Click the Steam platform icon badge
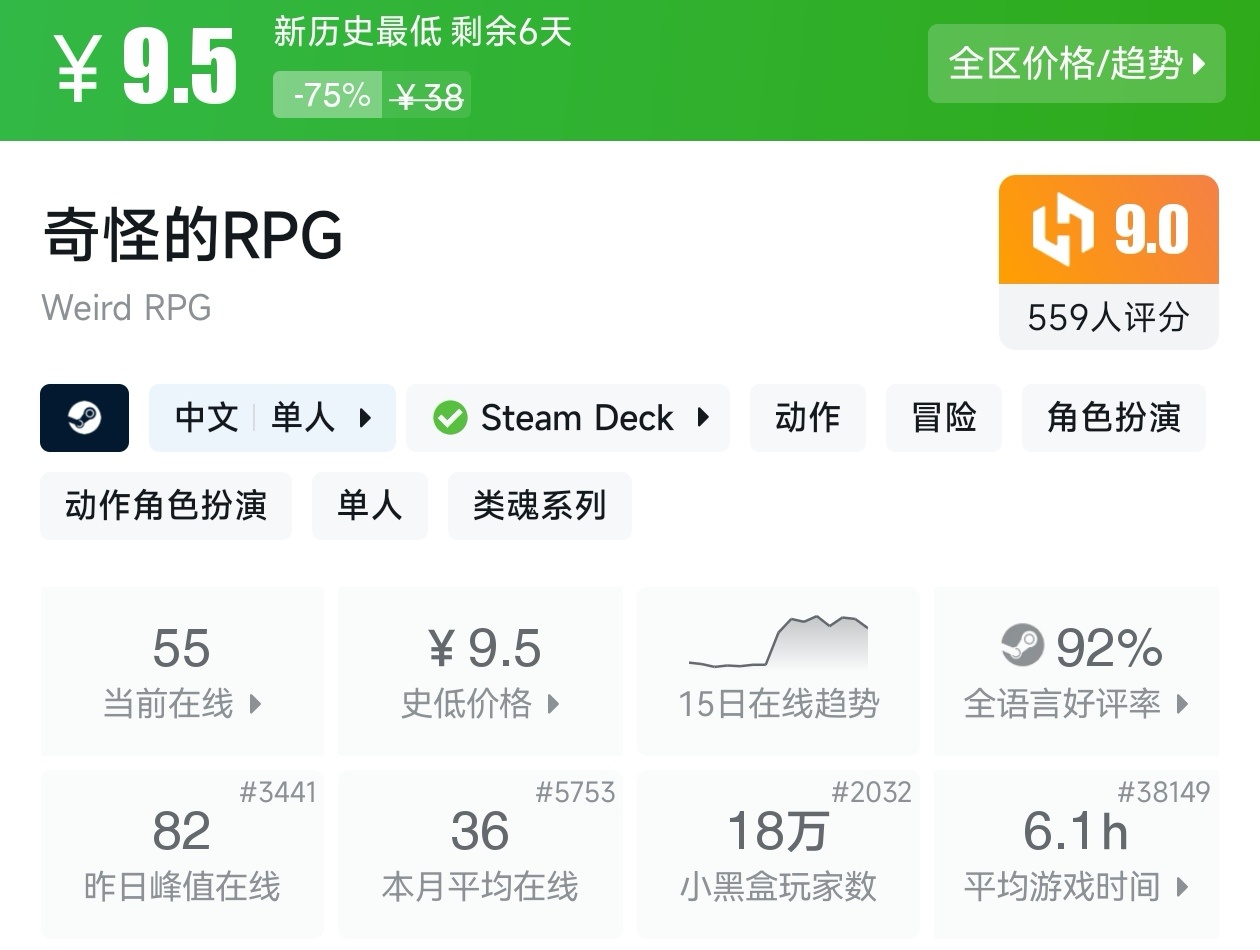Viewport: 1260px width, 950px height. (85, 418)
